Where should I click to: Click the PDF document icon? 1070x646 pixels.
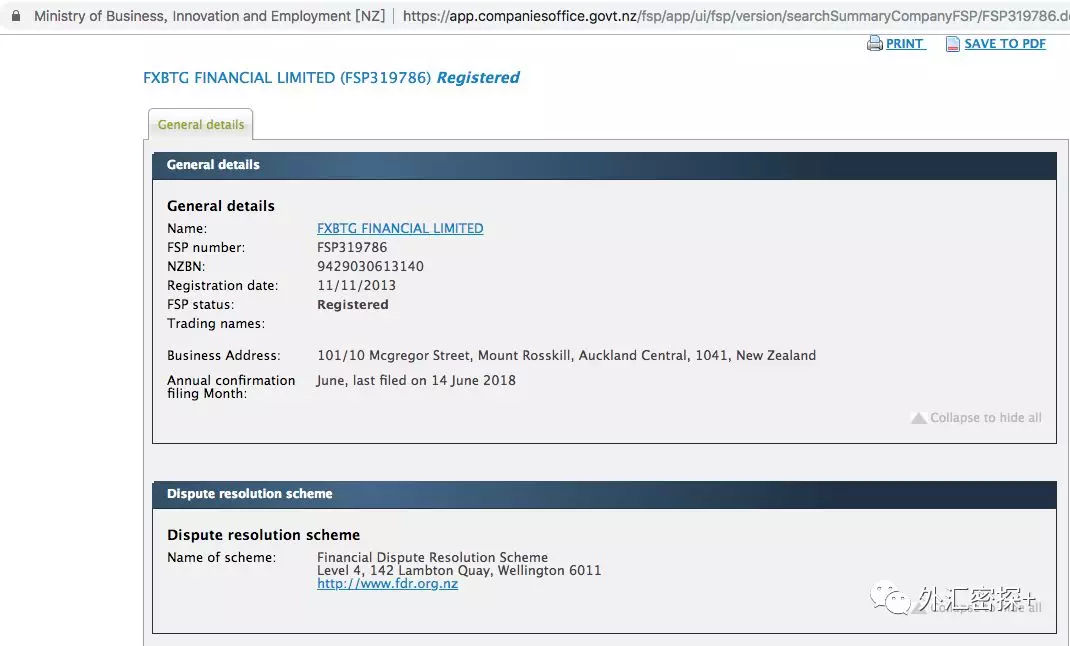pos(952,44)
